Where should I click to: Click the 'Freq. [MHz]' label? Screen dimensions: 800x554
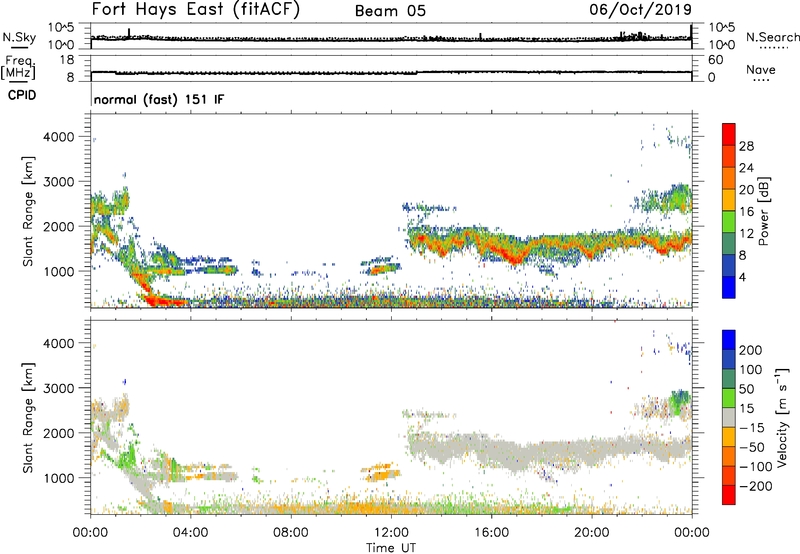point(19,67)
